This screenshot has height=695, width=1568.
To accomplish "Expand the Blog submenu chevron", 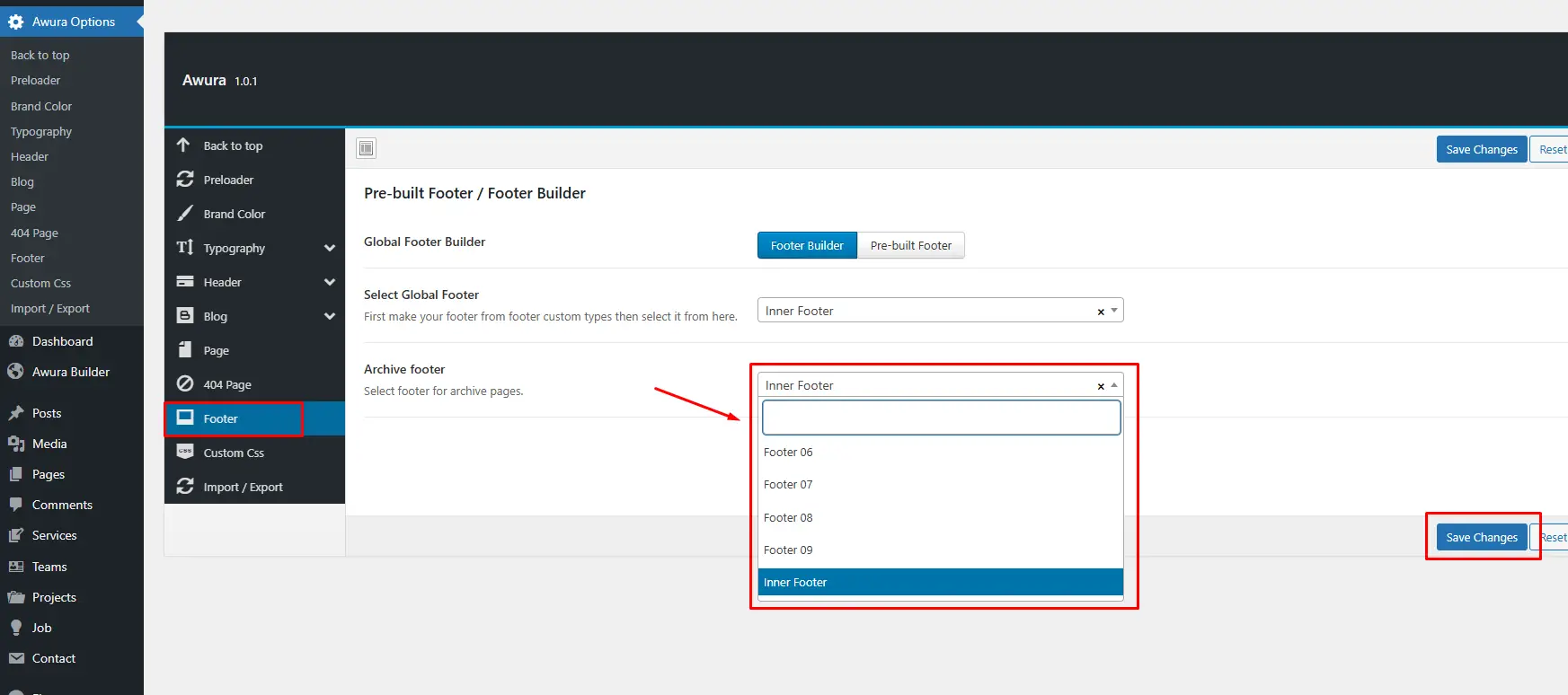I will [330, 316].
